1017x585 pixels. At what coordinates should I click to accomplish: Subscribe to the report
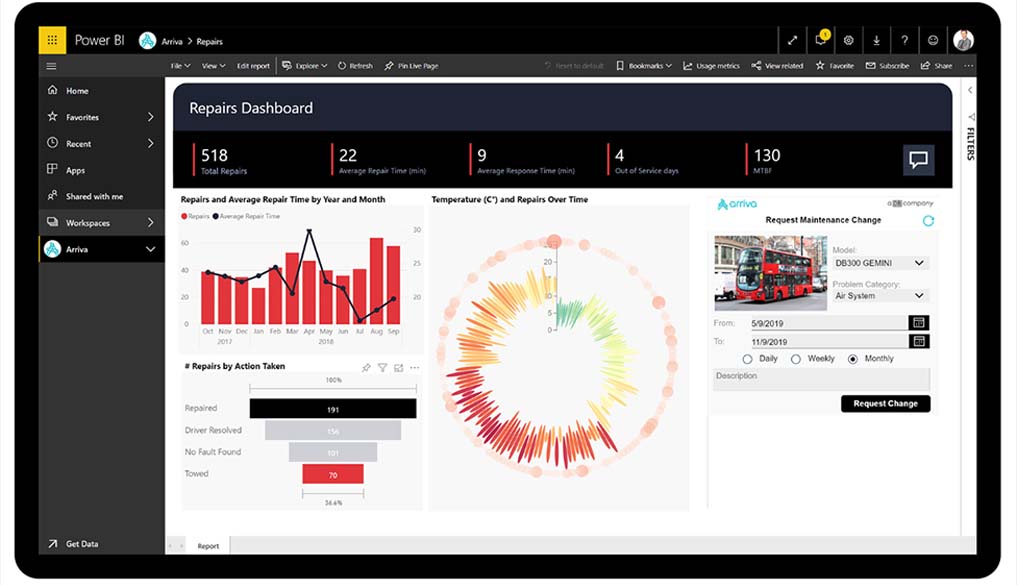coord(887,66)
